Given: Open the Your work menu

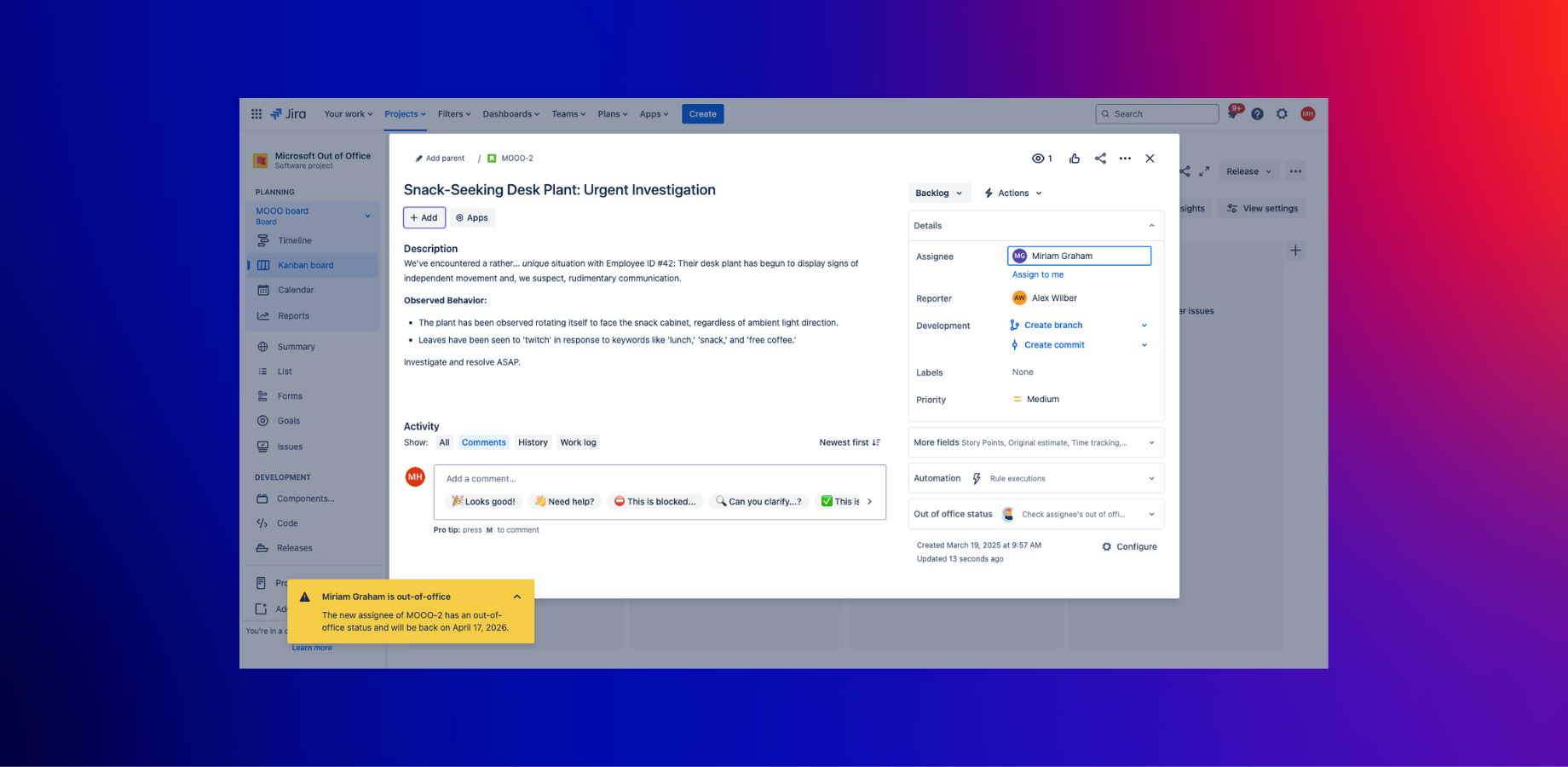Looking at the screenshot, I should click(348, 114).
